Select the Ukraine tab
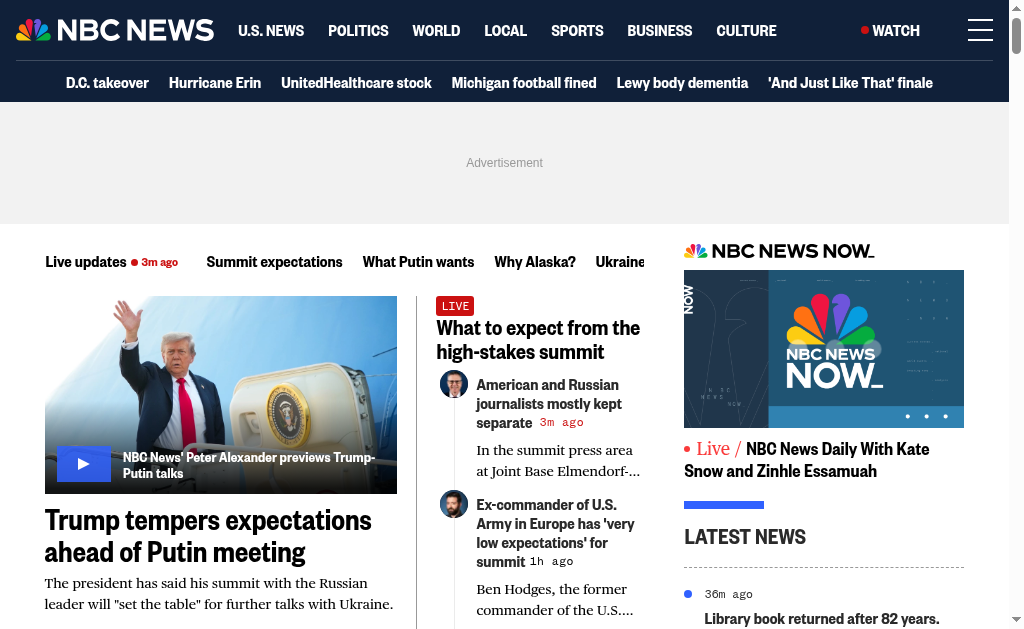The image size is (1024, 629). pos(620,262)
